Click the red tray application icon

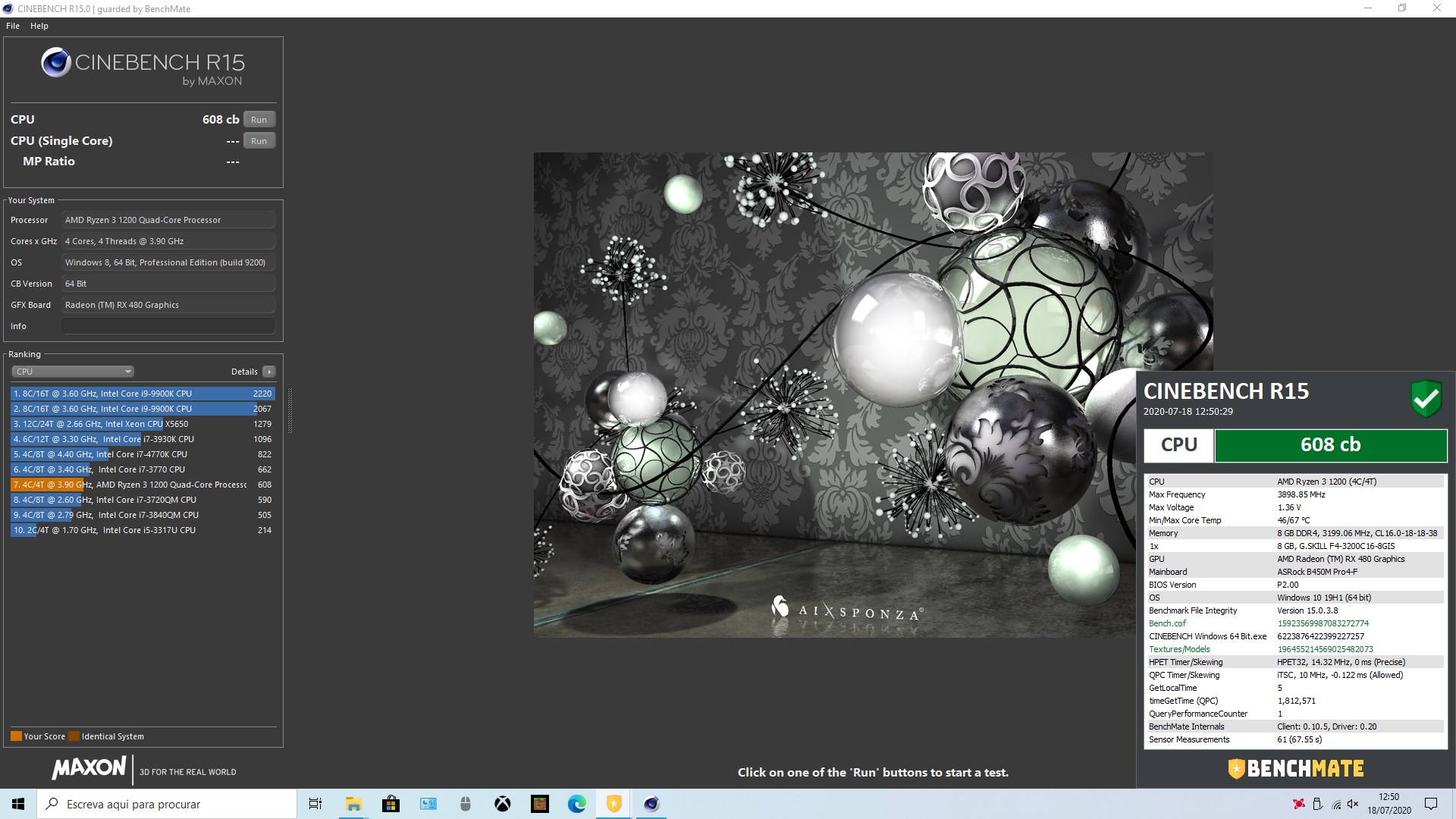1299,804
